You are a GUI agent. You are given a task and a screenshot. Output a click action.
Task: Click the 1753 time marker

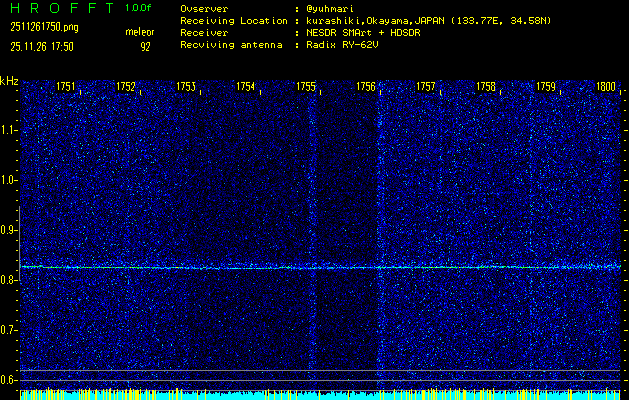coord(186,86)
